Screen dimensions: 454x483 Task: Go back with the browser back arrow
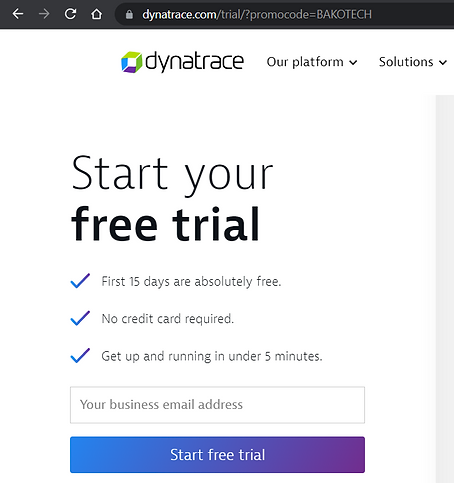click(x=18, y=14)
